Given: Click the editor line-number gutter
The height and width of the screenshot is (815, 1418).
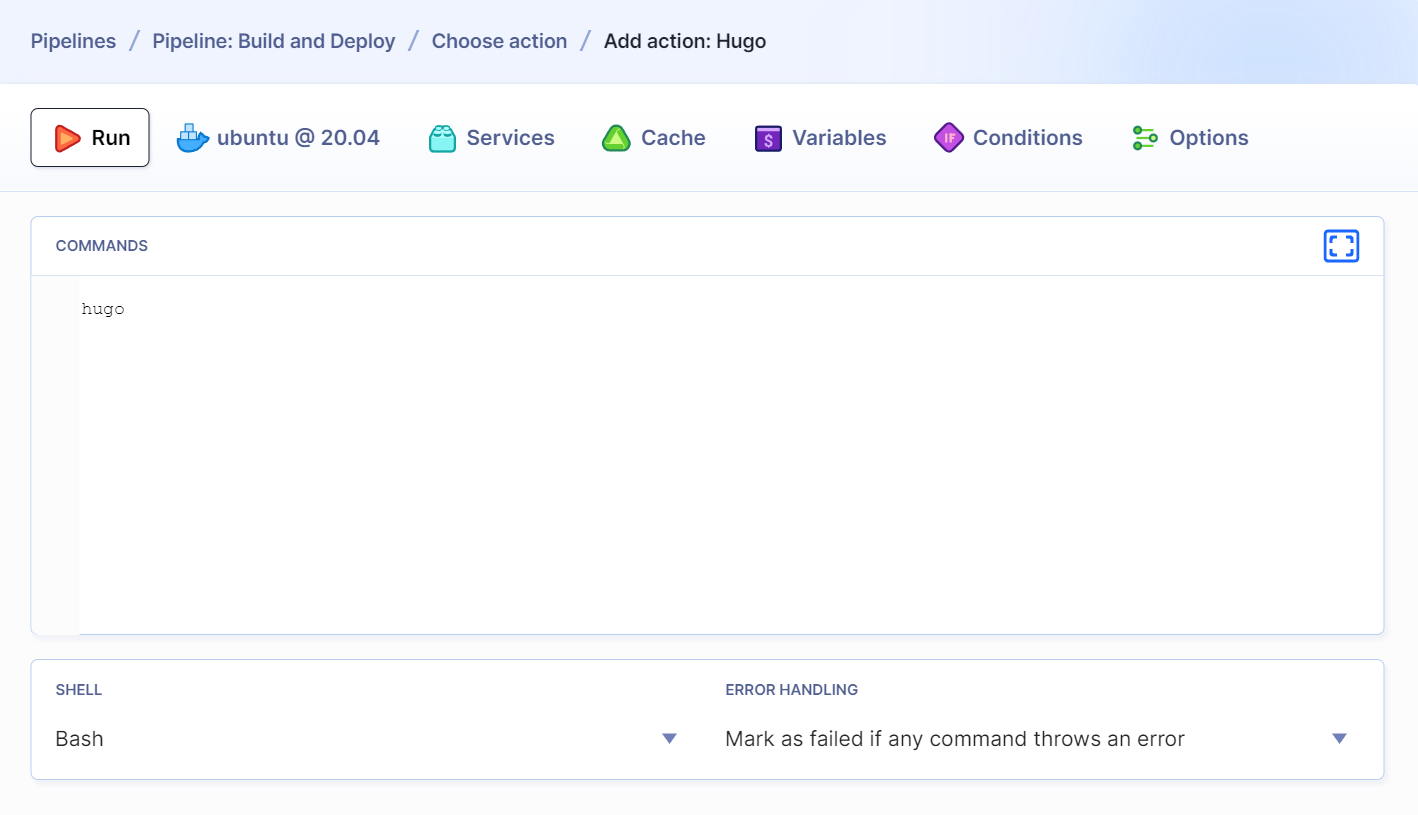Looking at the screenshot, I should point(55,455).
